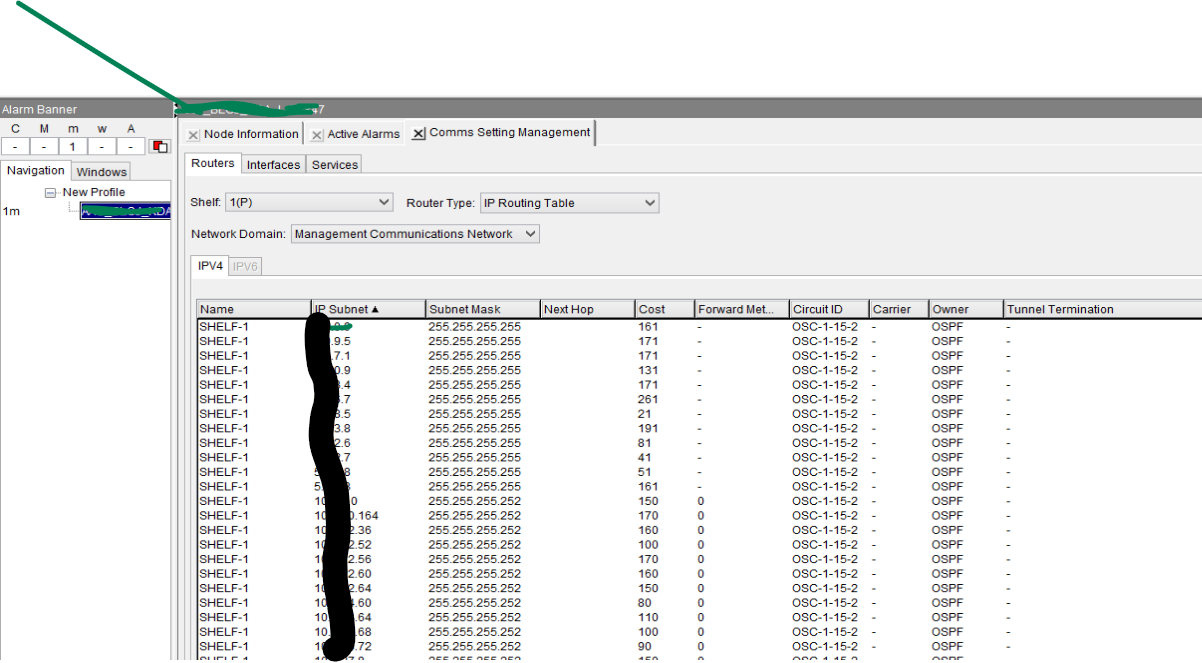The width and height of the screenshot is (1202, 663).
Task: Click the Subnet Mask column header
Action: point(483,309)
